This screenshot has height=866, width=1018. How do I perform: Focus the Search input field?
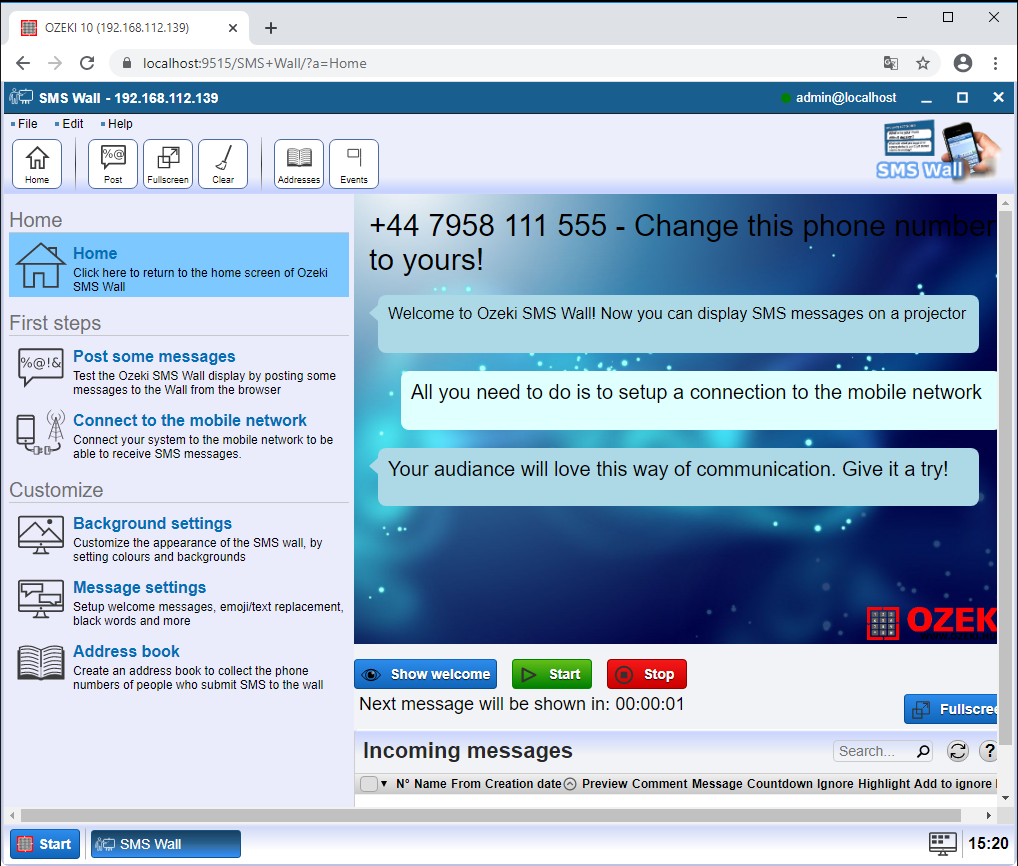[875, 751]
